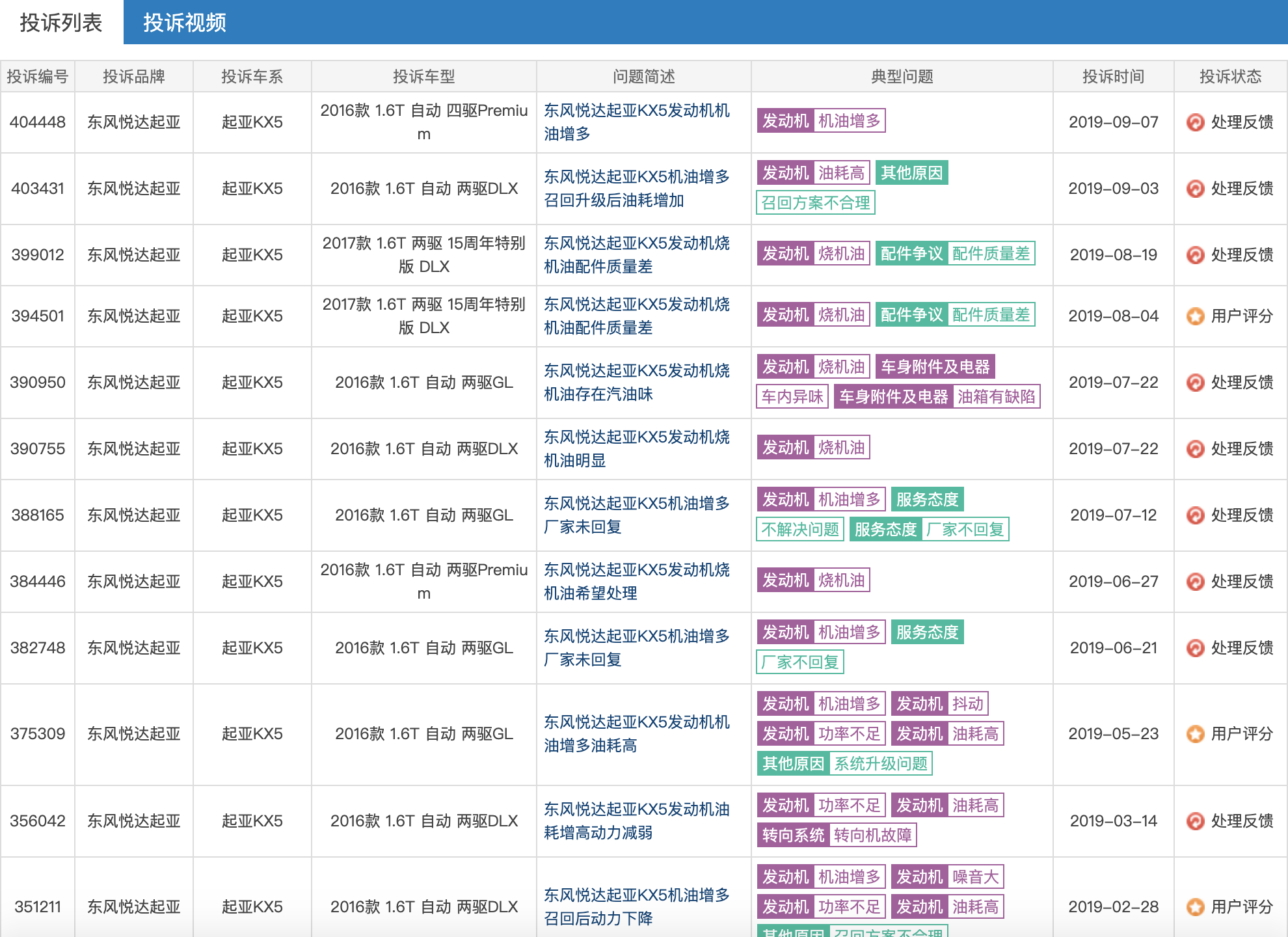This screenshot has width=1288, height=937.
Task: Click model 2016款 1.6T 自动 四驱Premium
Action: coord(424,122)
